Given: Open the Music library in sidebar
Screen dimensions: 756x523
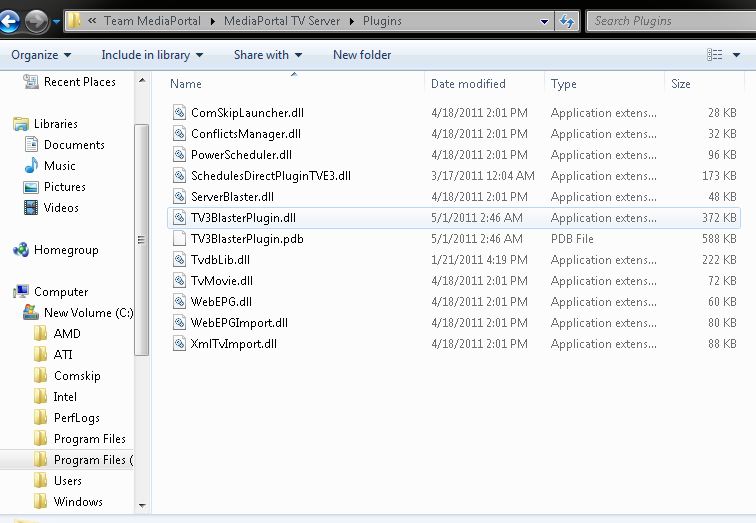Looking at the screenshot, I should pyautogui.click(x=59, y=166).
